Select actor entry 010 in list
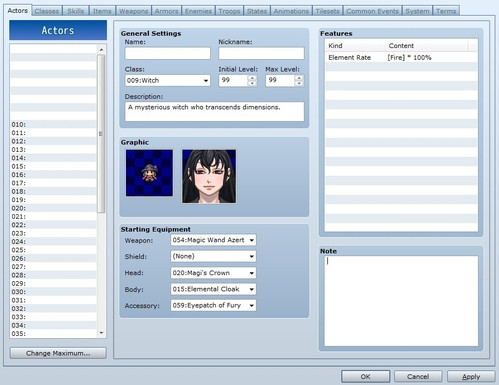 [x=53, y=125]
